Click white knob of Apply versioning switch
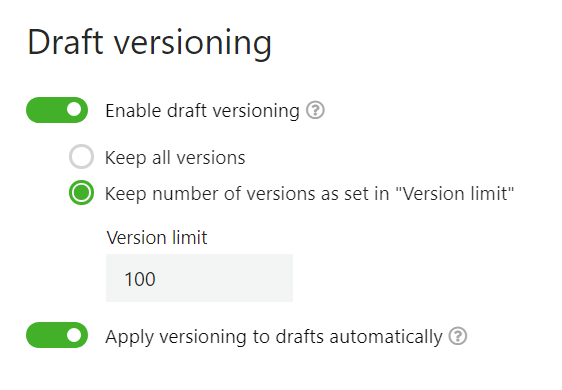The height and width of the screenshot is (390, 562). pyautogui.click(x=74, y=335)
